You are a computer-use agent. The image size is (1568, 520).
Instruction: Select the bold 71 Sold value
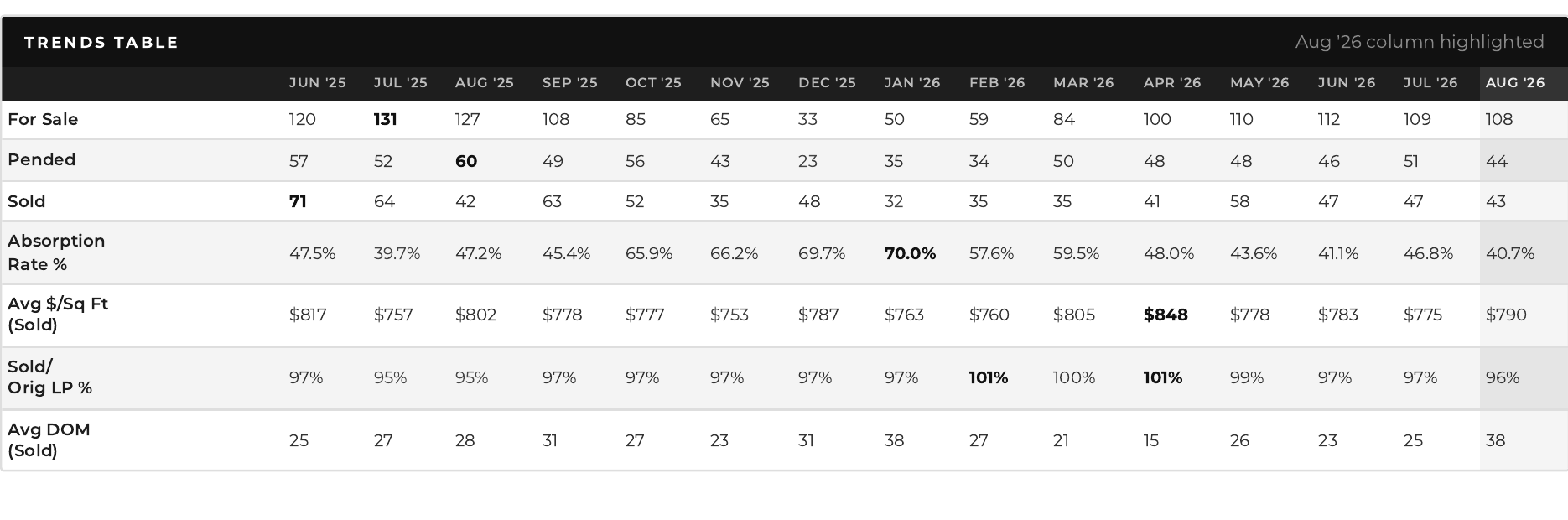click(x=298, y=201)
